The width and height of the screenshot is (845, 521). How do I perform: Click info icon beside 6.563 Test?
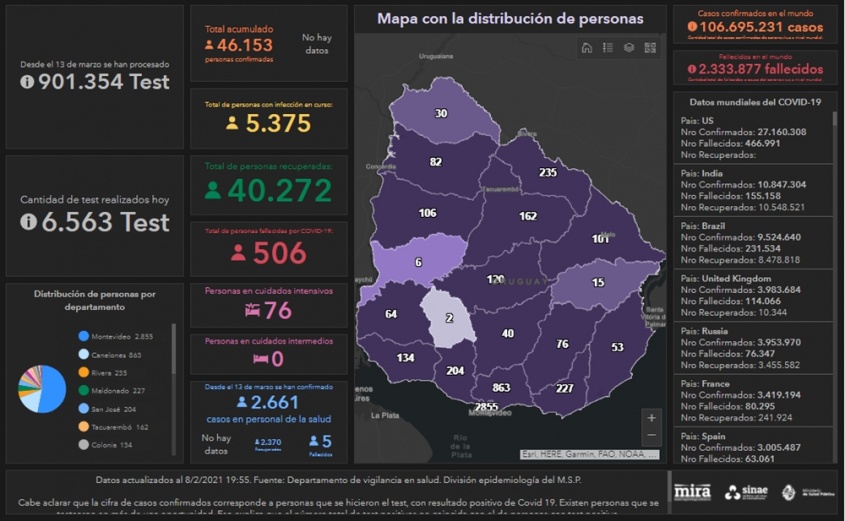tap(28, 222)
